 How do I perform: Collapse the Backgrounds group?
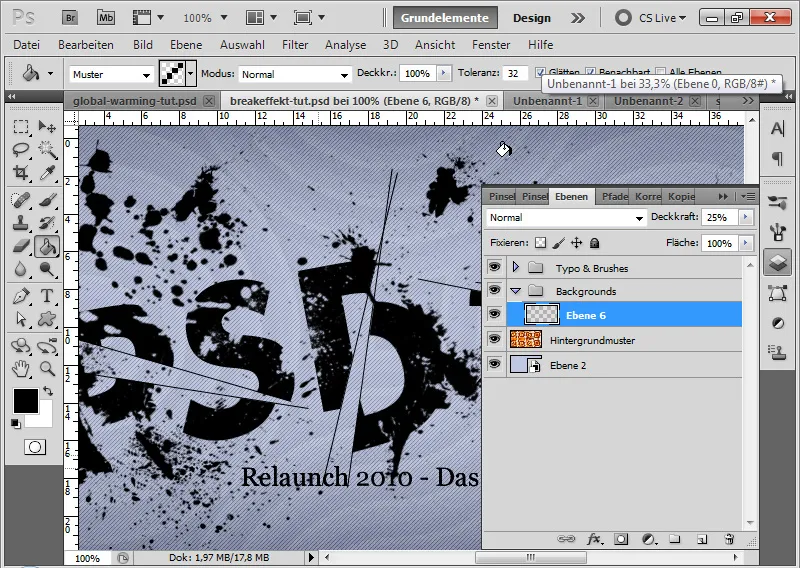coord(515,291)
